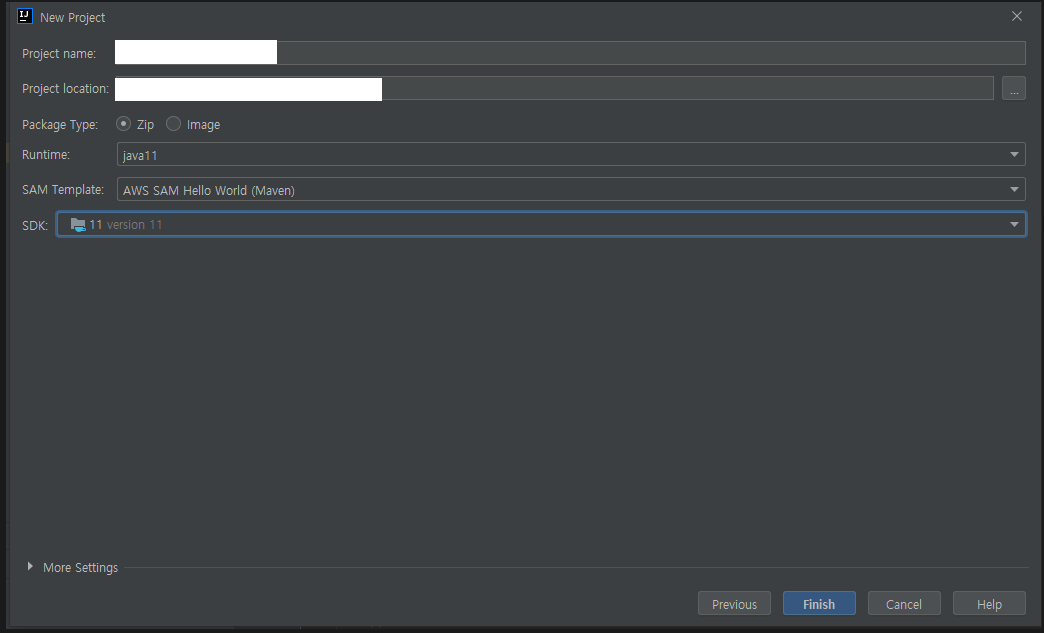
Task: Click the Cancel button
Action: [x=904, y=604]
